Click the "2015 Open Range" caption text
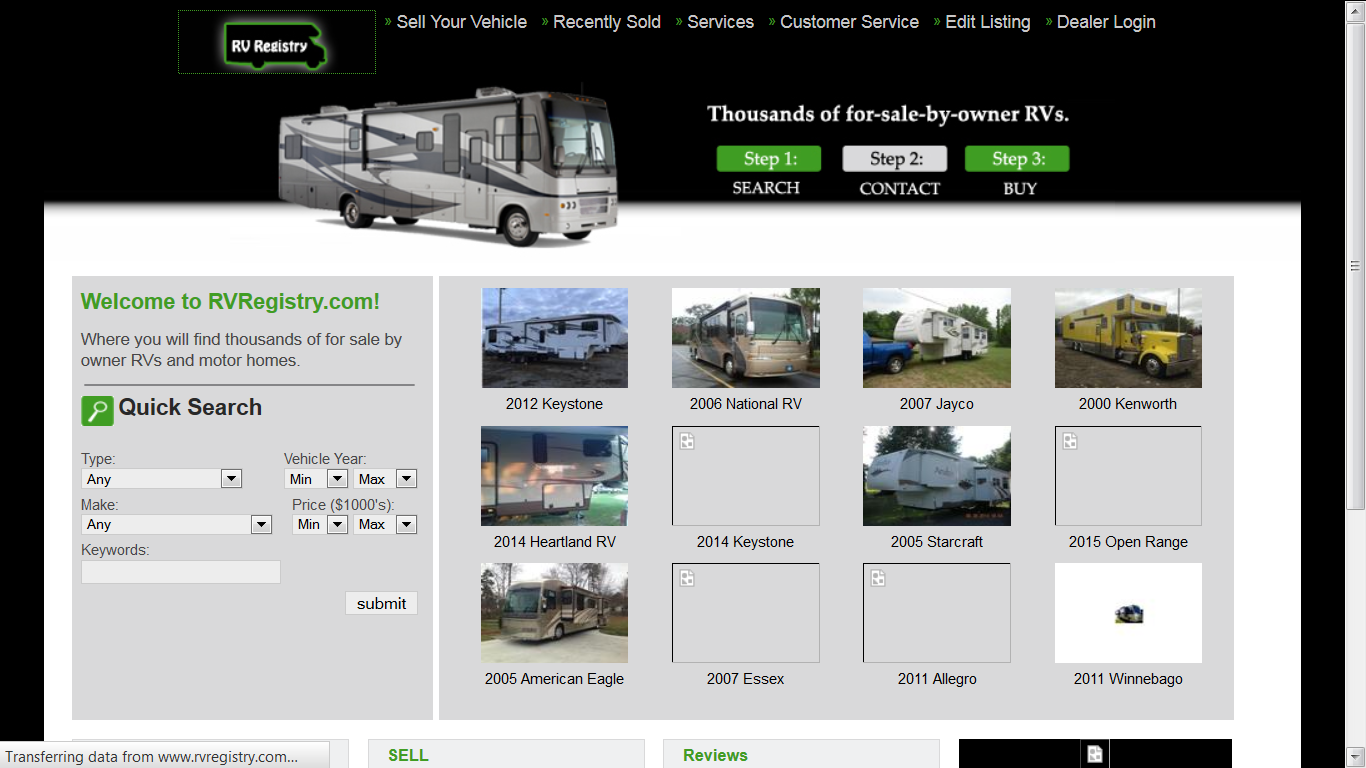Viewport: 1366px width, 768px height. point(1128,542)
